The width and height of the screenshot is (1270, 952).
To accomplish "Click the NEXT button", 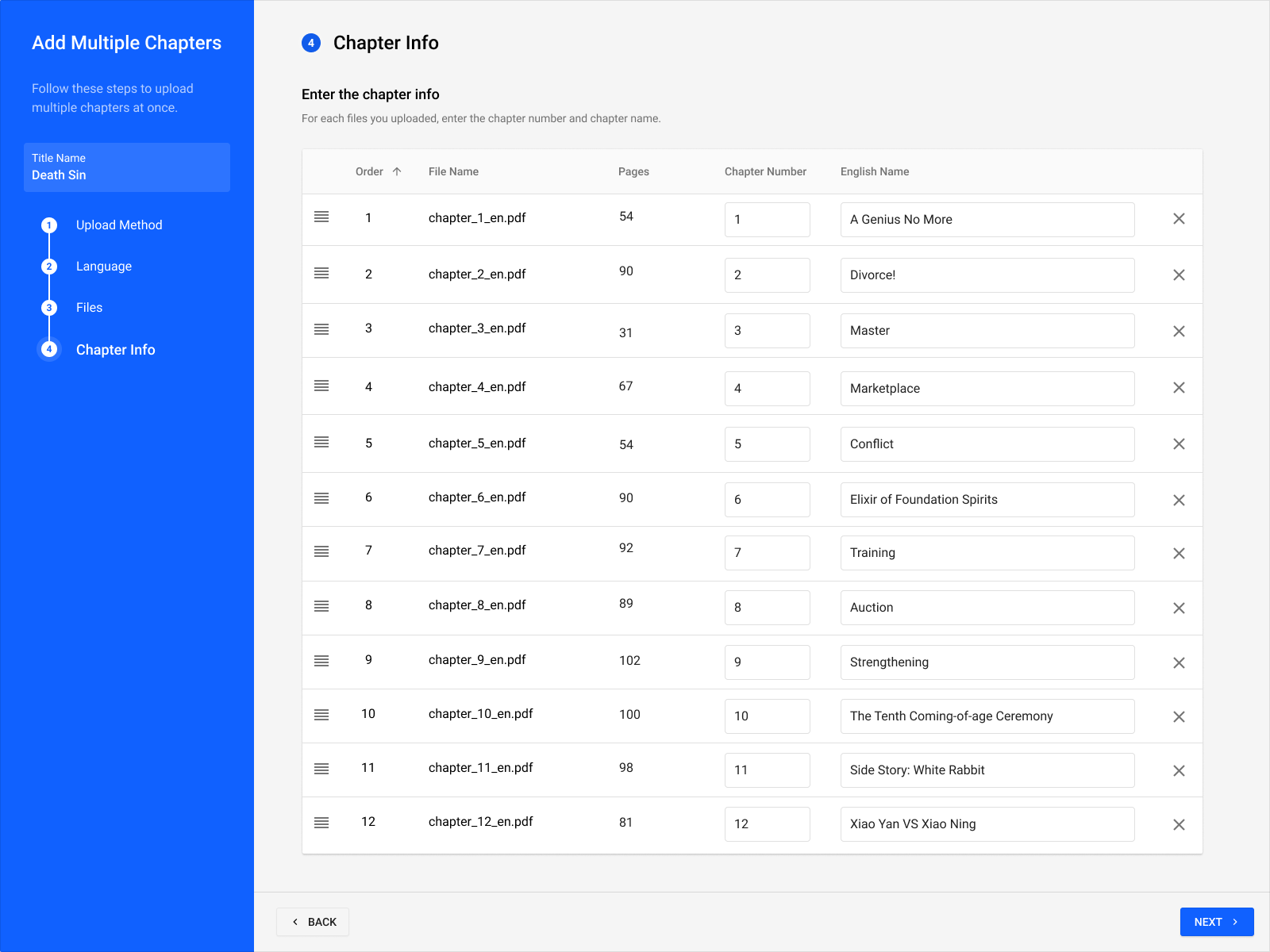I will 1216,922.
